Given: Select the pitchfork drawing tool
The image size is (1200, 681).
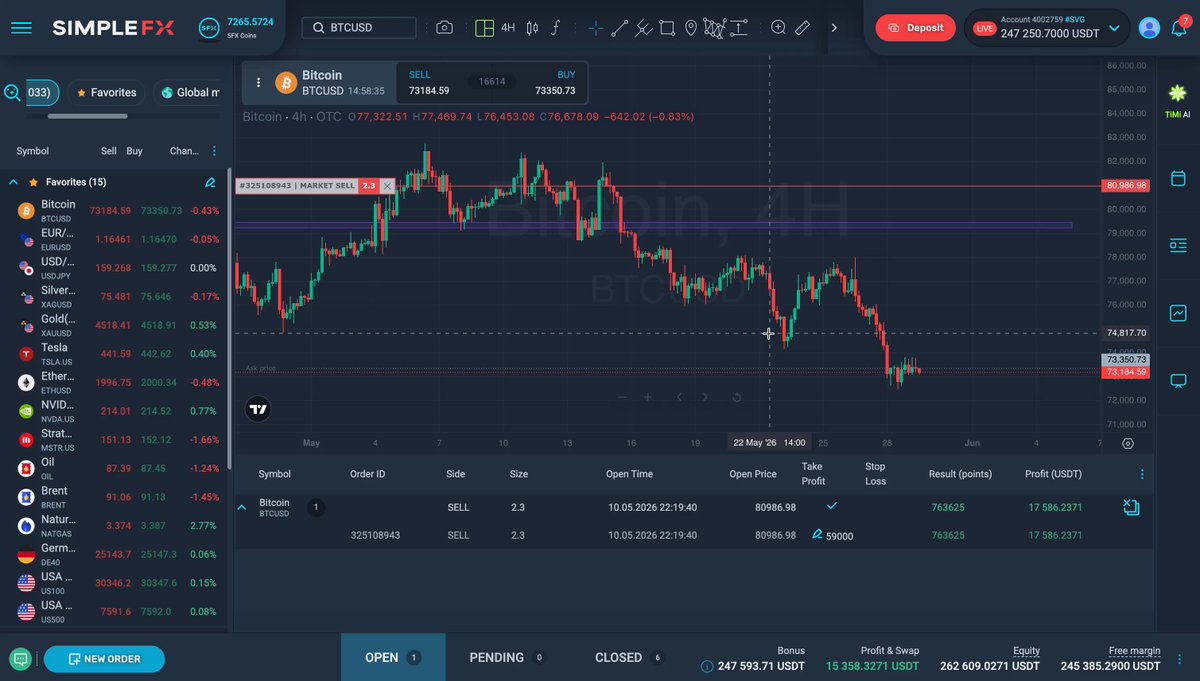Looking at the screenshot, I should pyautogui.click(x=644, y=28).
